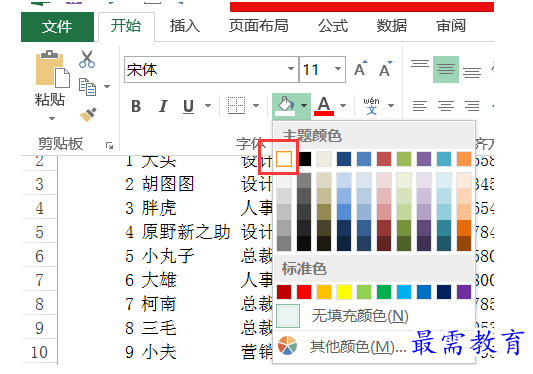This screenshot has height=374, width=533.
Task: Open Clipboard group dialog launcher
Action: click(x=109, y=146)
